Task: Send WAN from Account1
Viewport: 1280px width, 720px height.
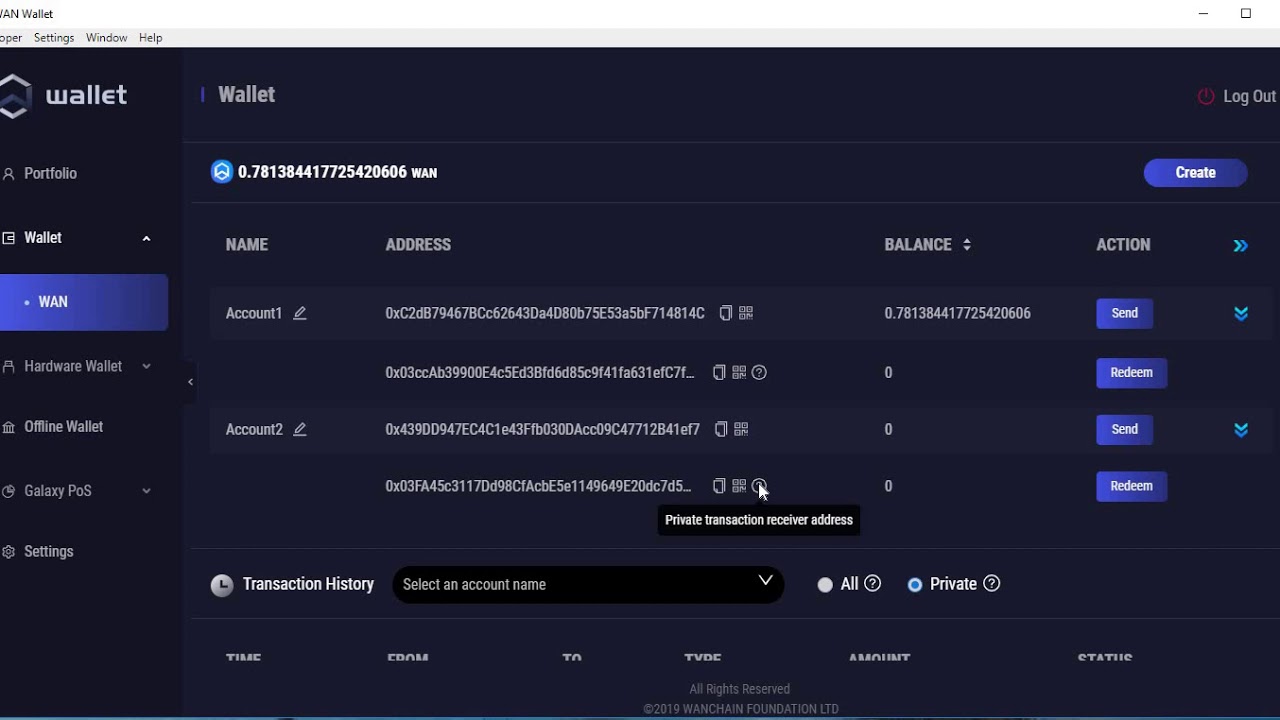Action: tap(1124, 313)
